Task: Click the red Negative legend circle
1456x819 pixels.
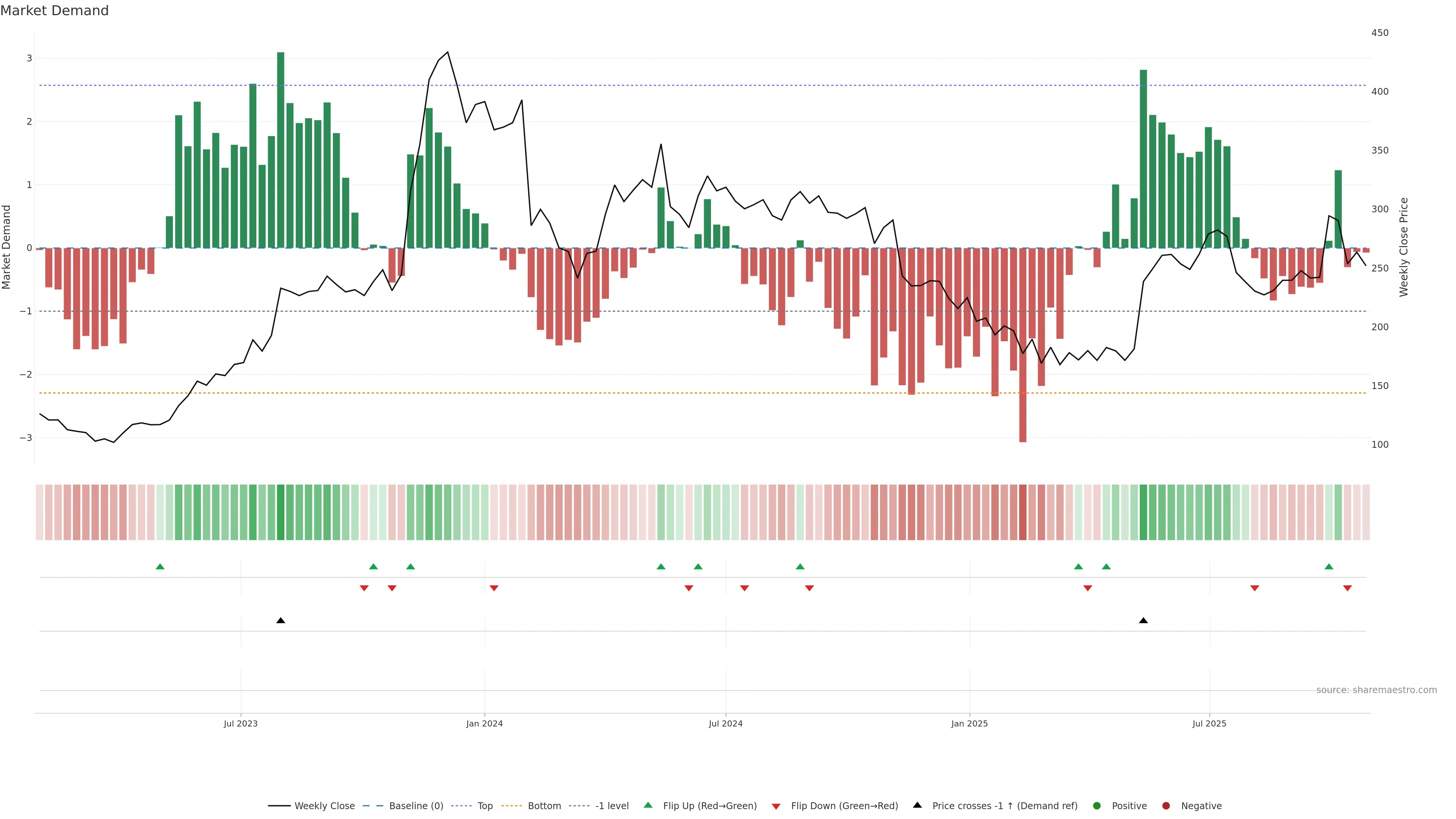Action: coord(1166,805)
